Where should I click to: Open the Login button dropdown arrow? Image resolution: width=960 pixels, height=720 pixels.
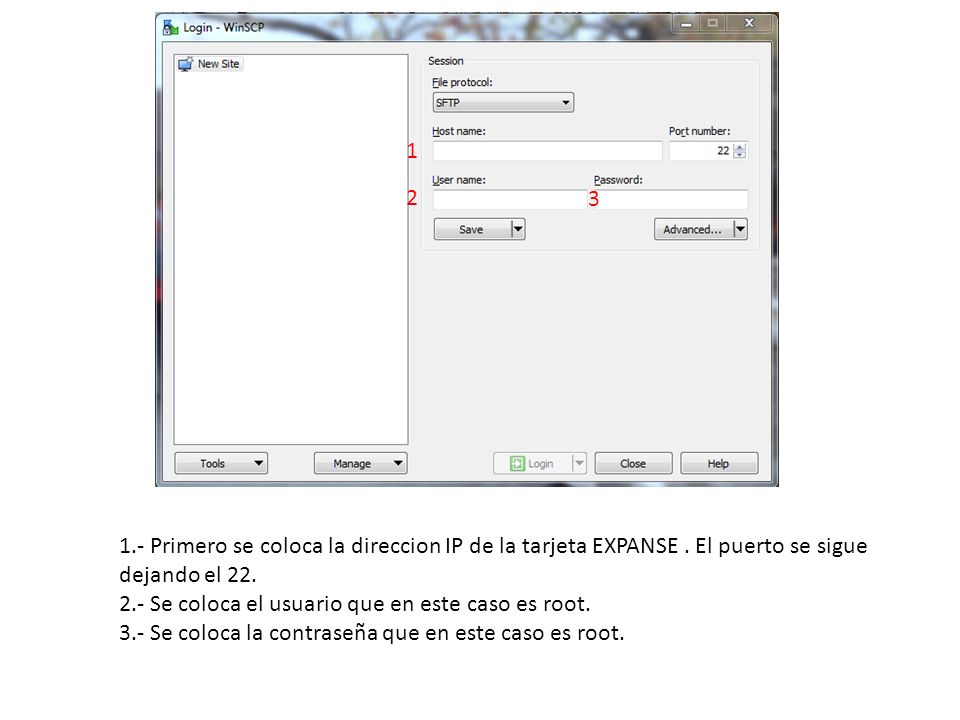579,463
